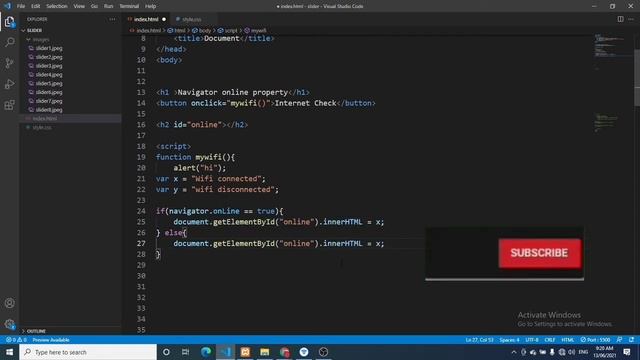Open slider3.jpeg in the explorer

49,66
